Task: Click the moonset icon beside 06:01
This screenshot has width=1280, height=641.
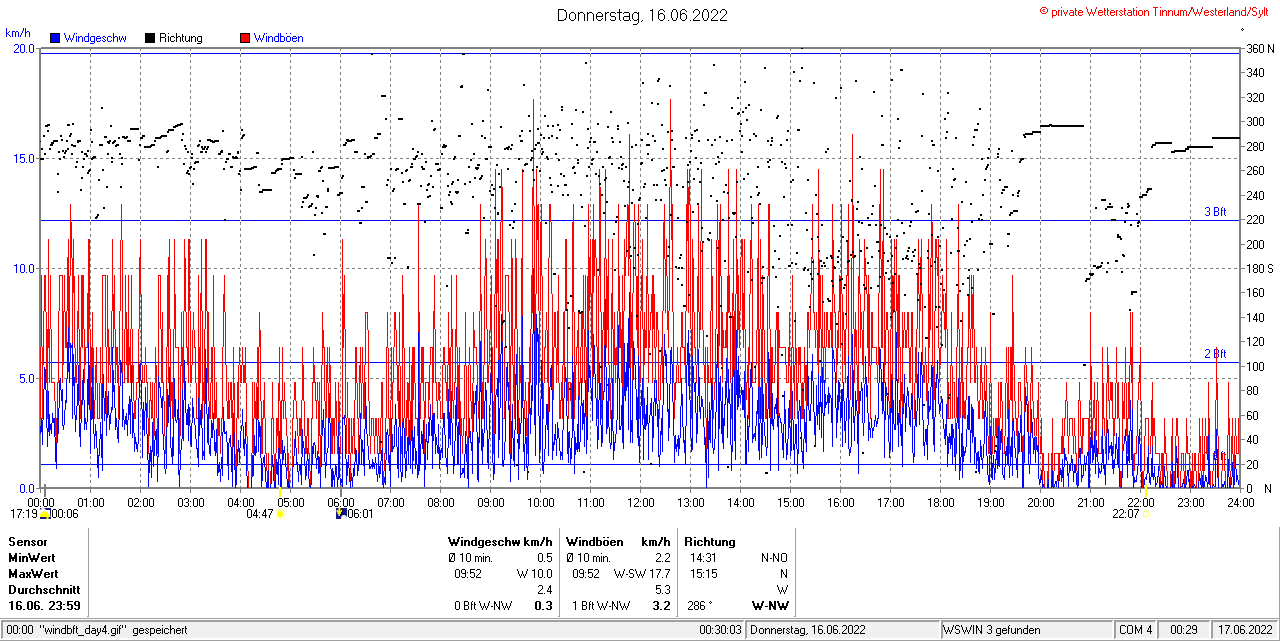Action: pos(340,514)
